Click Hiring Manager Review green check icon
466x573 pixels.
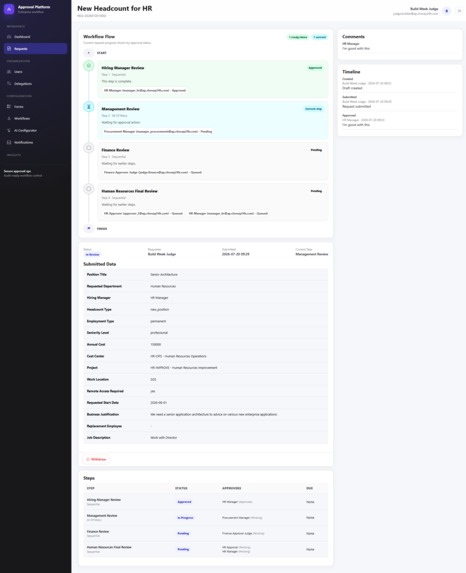tap(88, 66)
